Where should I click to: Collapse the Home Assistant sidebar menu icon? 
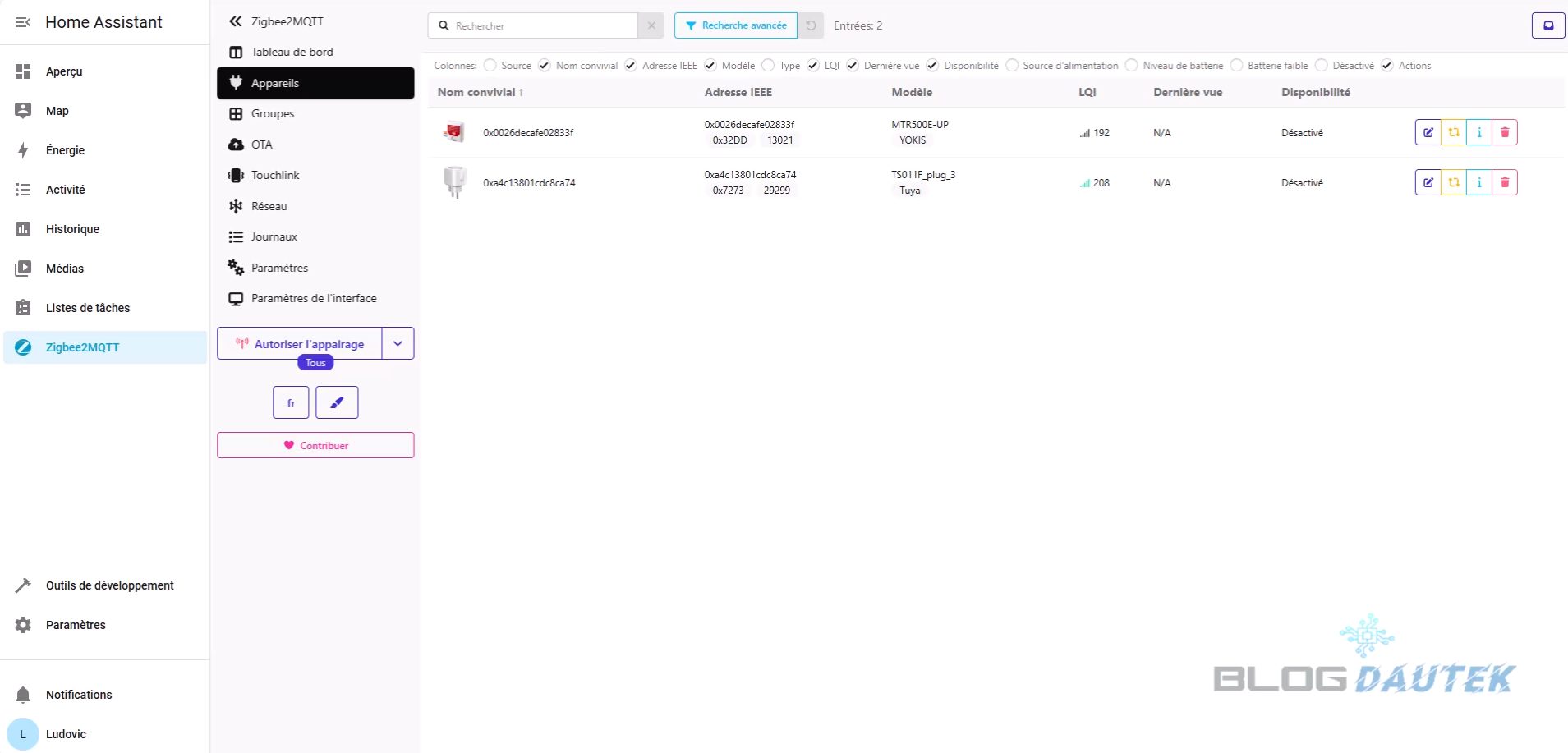23,22
